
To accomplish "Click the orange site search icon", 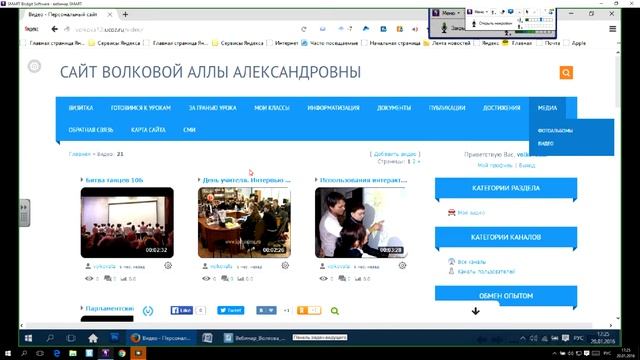I will pos(566,73).
